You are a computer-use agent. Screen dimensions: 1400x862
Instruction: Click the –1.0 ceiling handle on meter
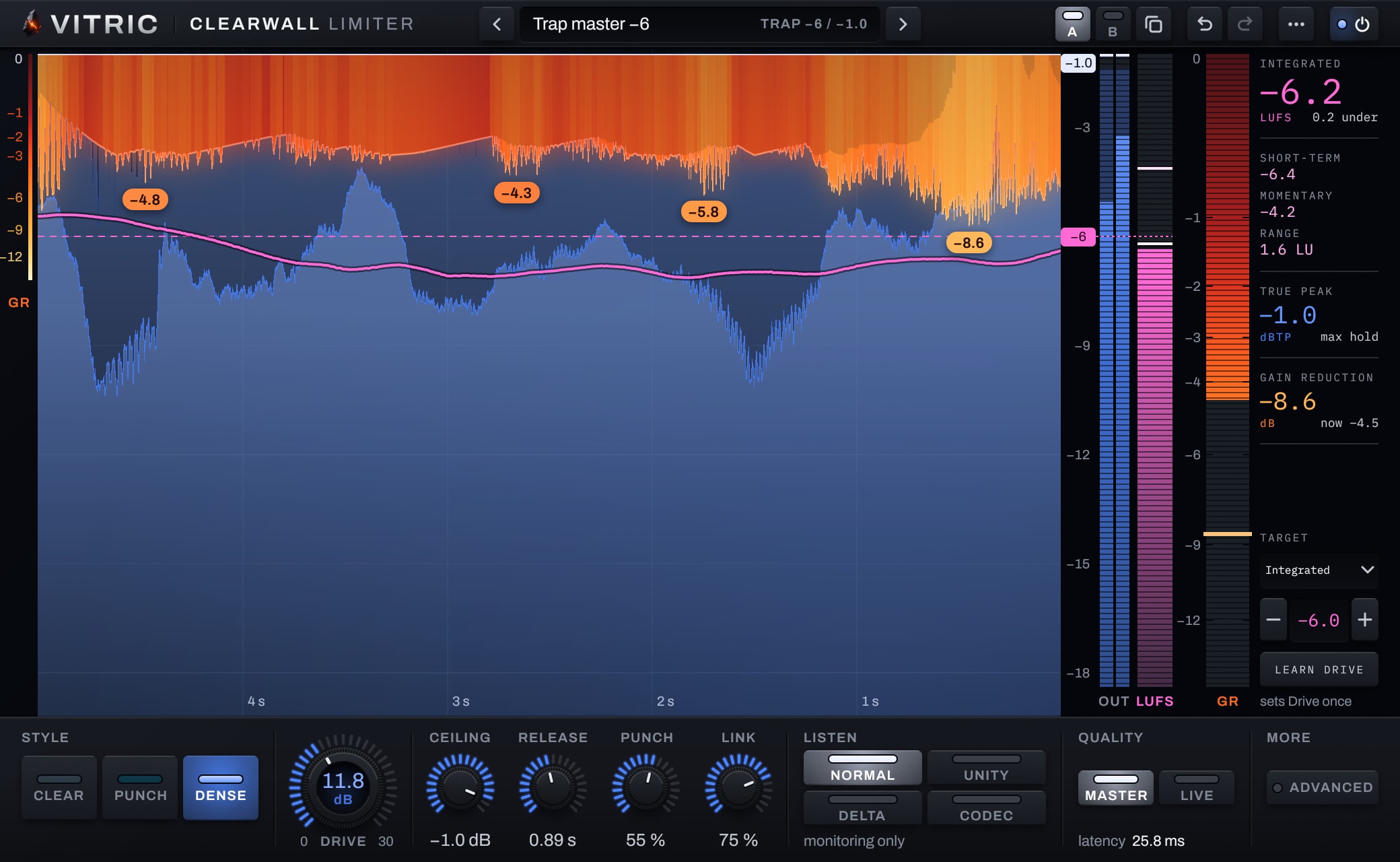point(1078,63)
